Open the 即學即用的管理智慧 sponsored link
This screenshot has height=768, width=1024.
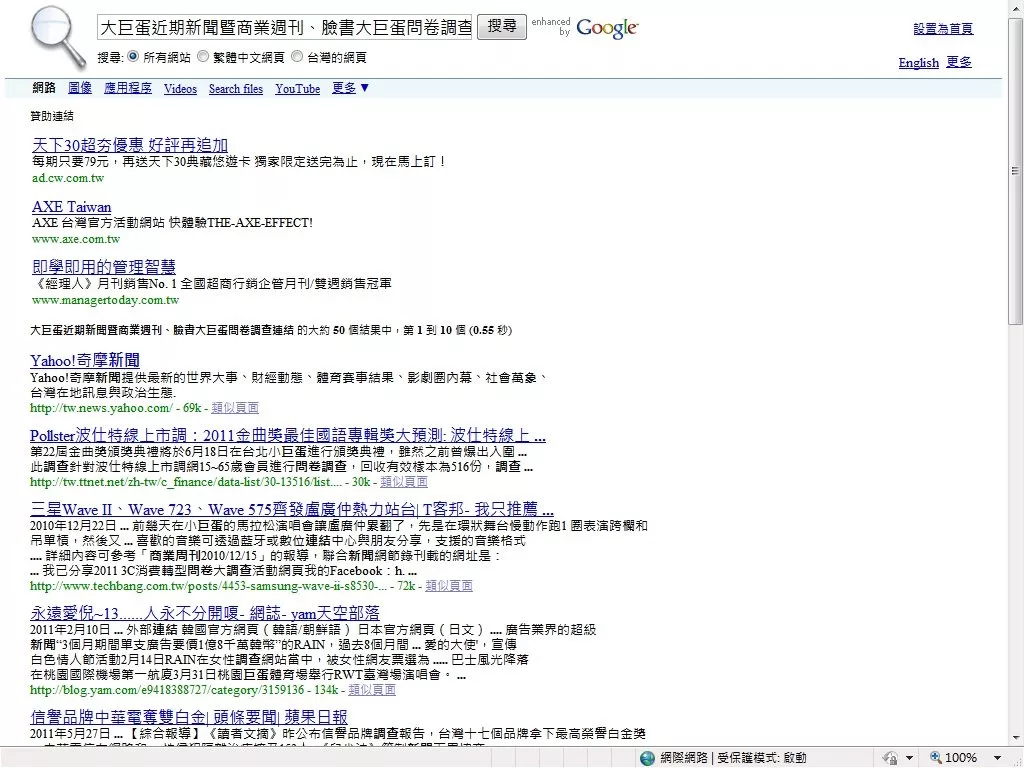point(104,266)
